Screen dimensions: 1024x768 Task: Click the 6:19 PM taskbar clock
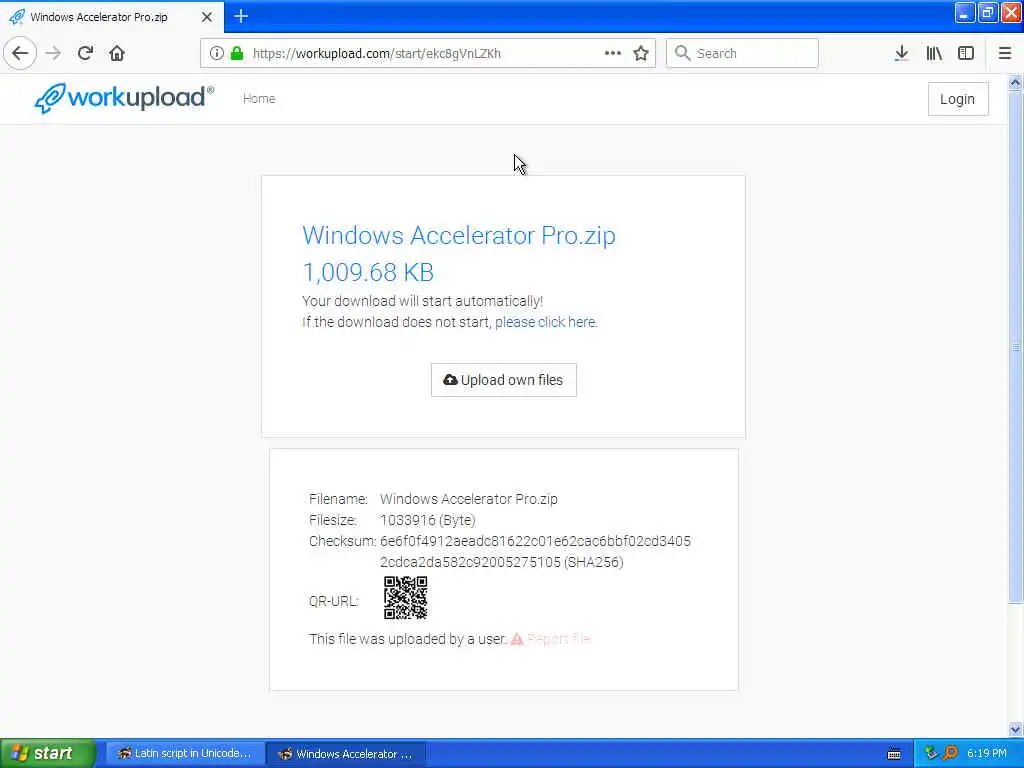(987, 754)
